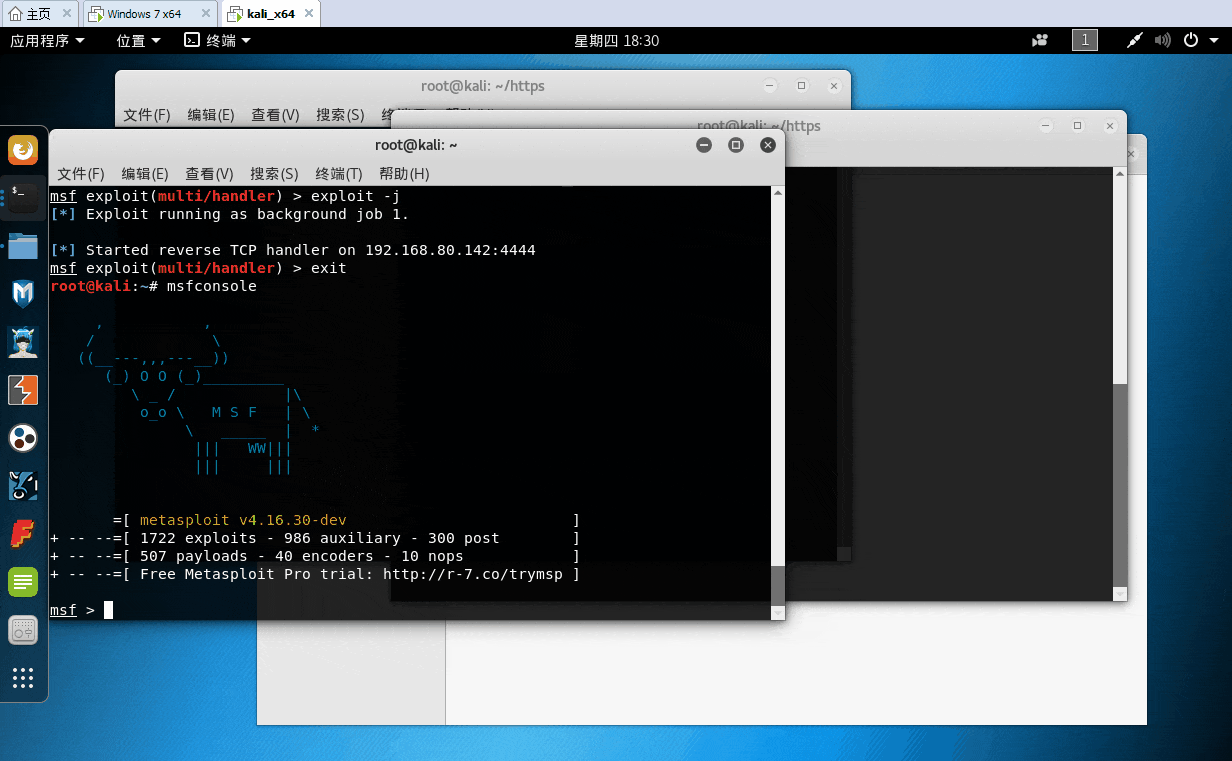Expand the 终端 app menu in top bar

[217, 41]
